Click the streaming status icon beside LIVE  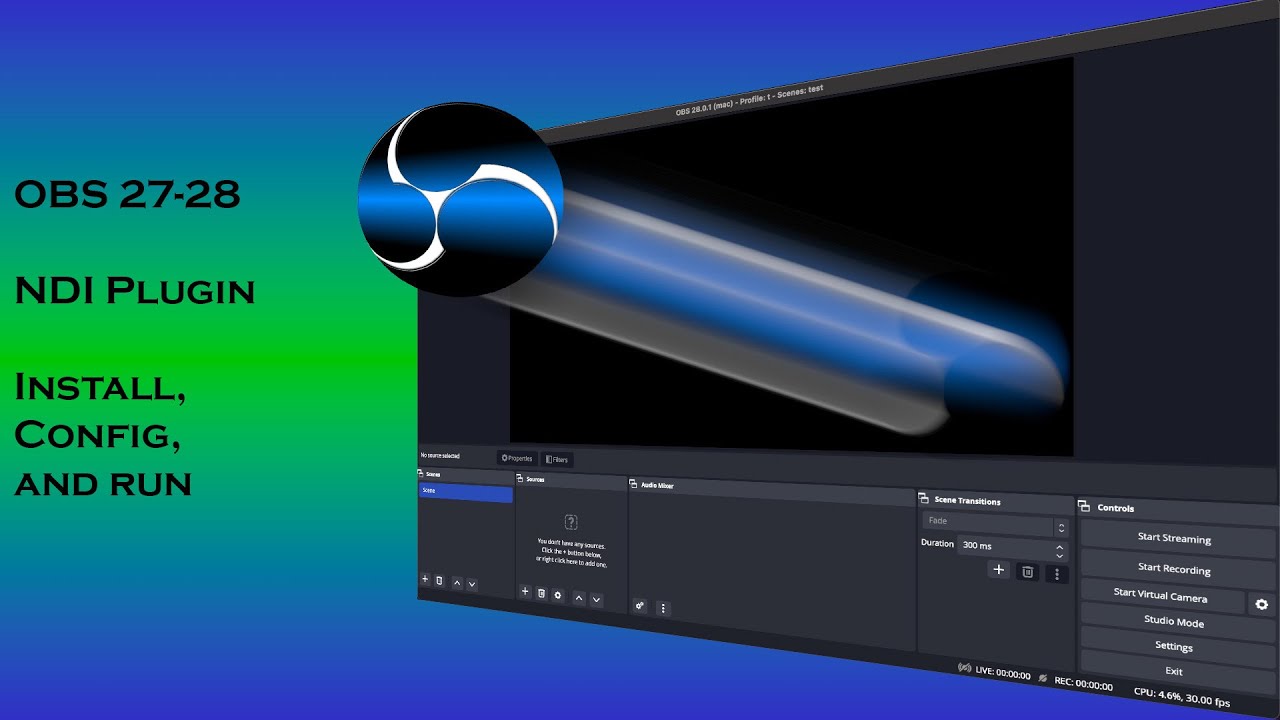coord(964,668)
